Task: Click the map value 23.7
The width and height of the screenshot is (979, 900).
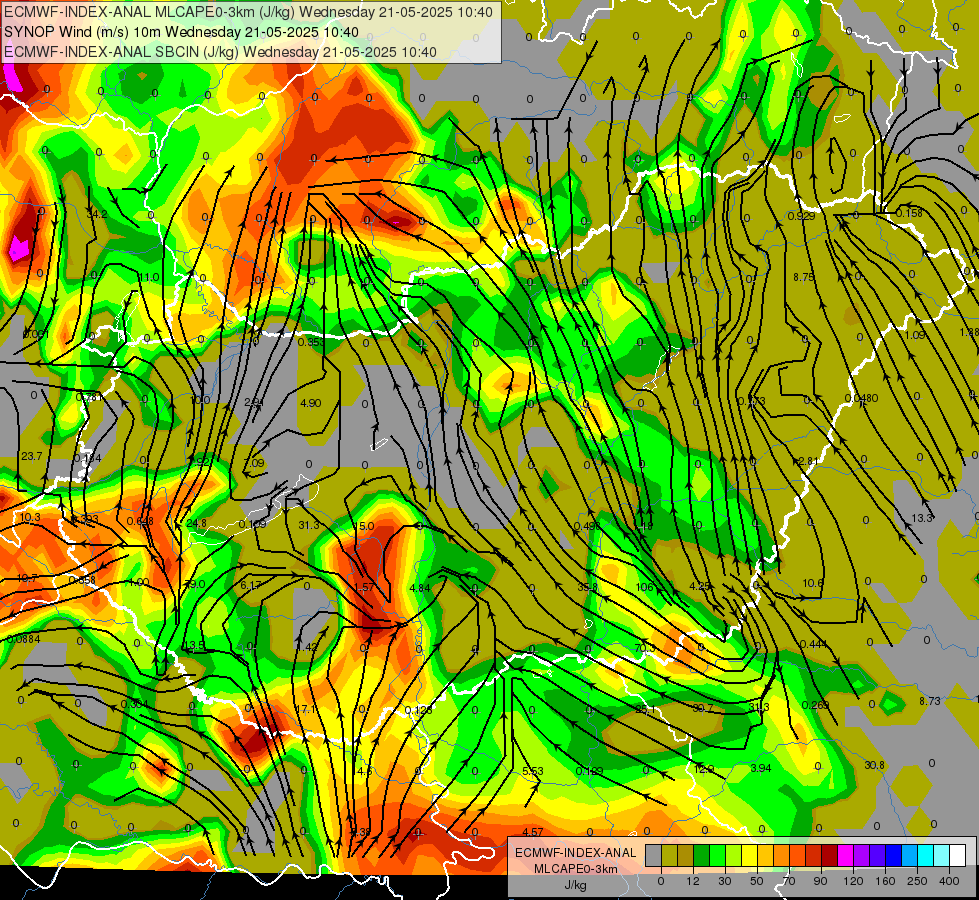Action: point(31,456)
